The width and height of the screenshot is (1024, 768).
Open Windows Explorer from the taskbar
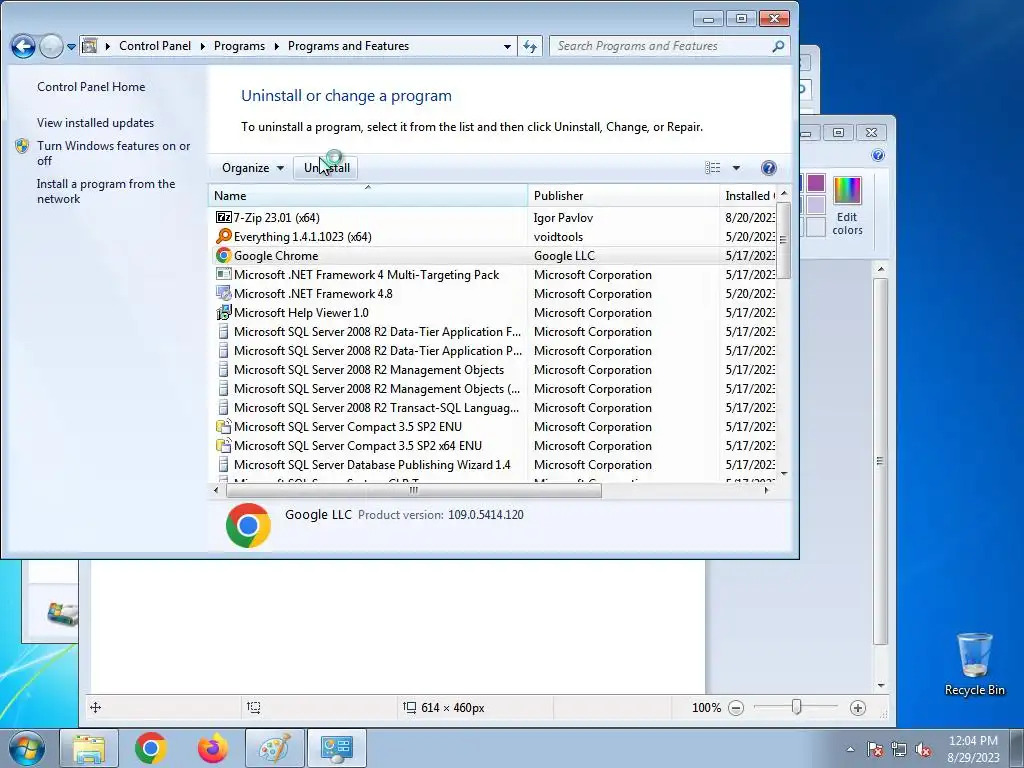(x=89, y=749)
